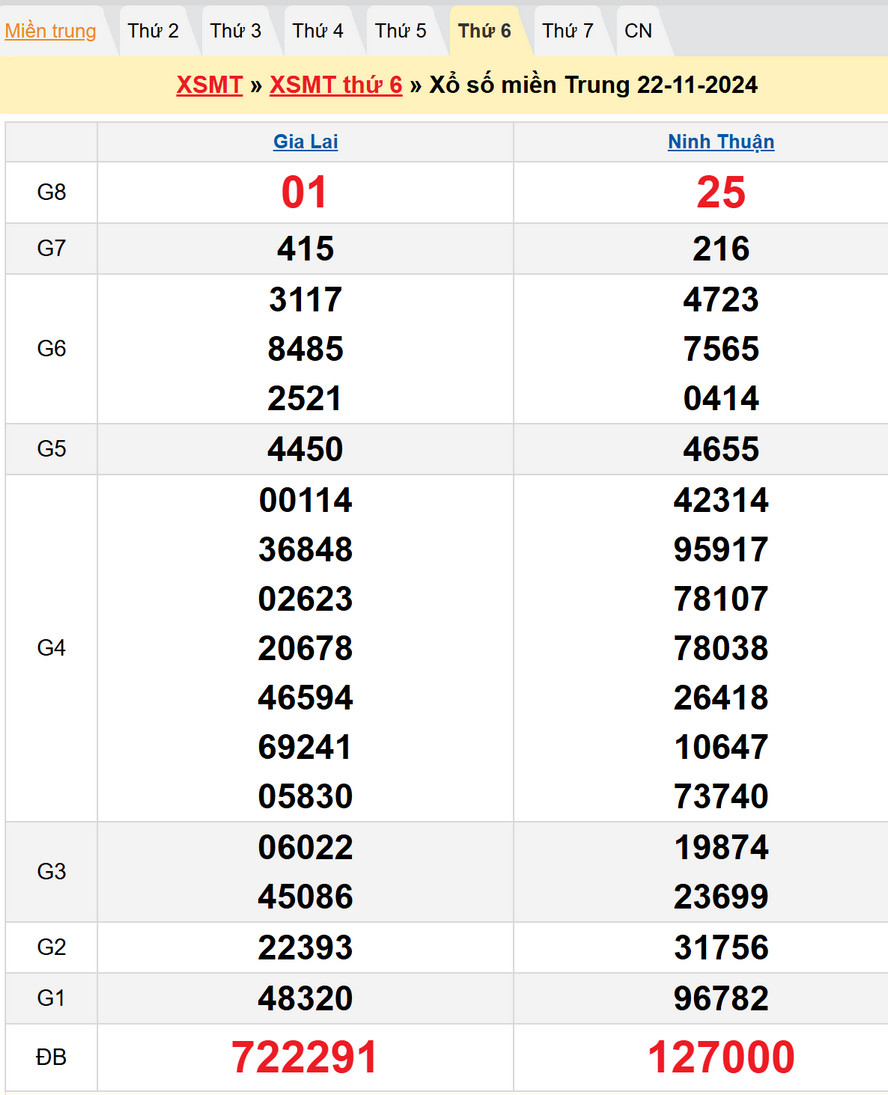Open the Ninh Thuận province link
The image size is (888, 1095).
point(721,142)
